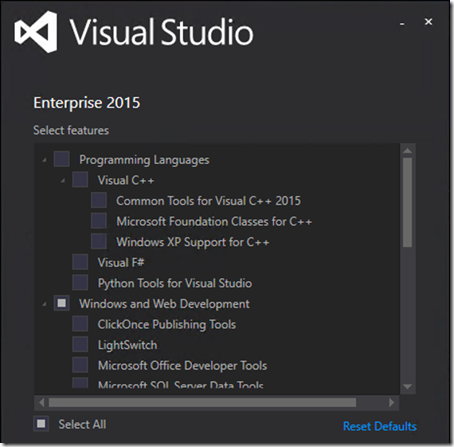This screenshot has height=447, width=454.
Task: Select Microsoft Office Developer Tools label
Action: (x=182, y=366)
